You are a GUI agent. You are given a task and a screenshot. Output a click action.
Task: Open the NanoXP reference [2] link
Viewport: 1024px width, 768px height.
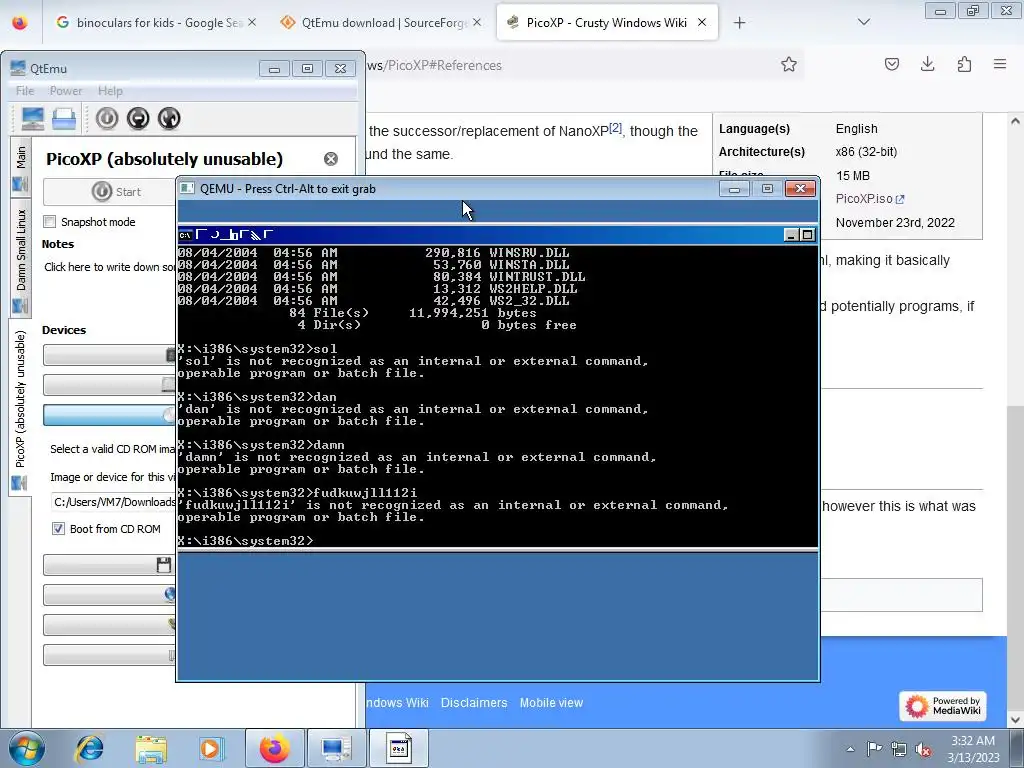[x=616, y=128]
